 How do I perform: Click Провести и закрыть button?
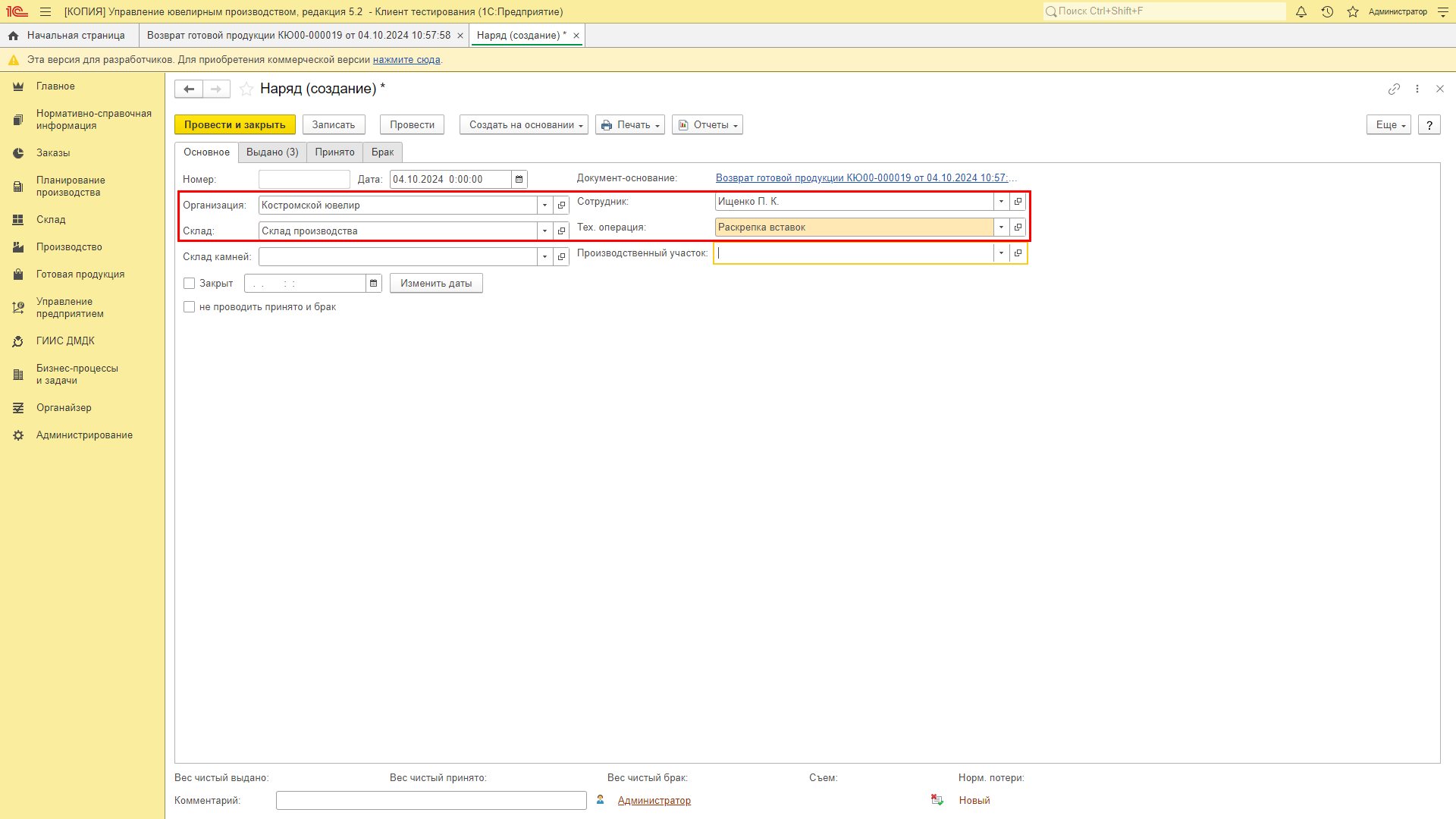(x=235, y=125)
